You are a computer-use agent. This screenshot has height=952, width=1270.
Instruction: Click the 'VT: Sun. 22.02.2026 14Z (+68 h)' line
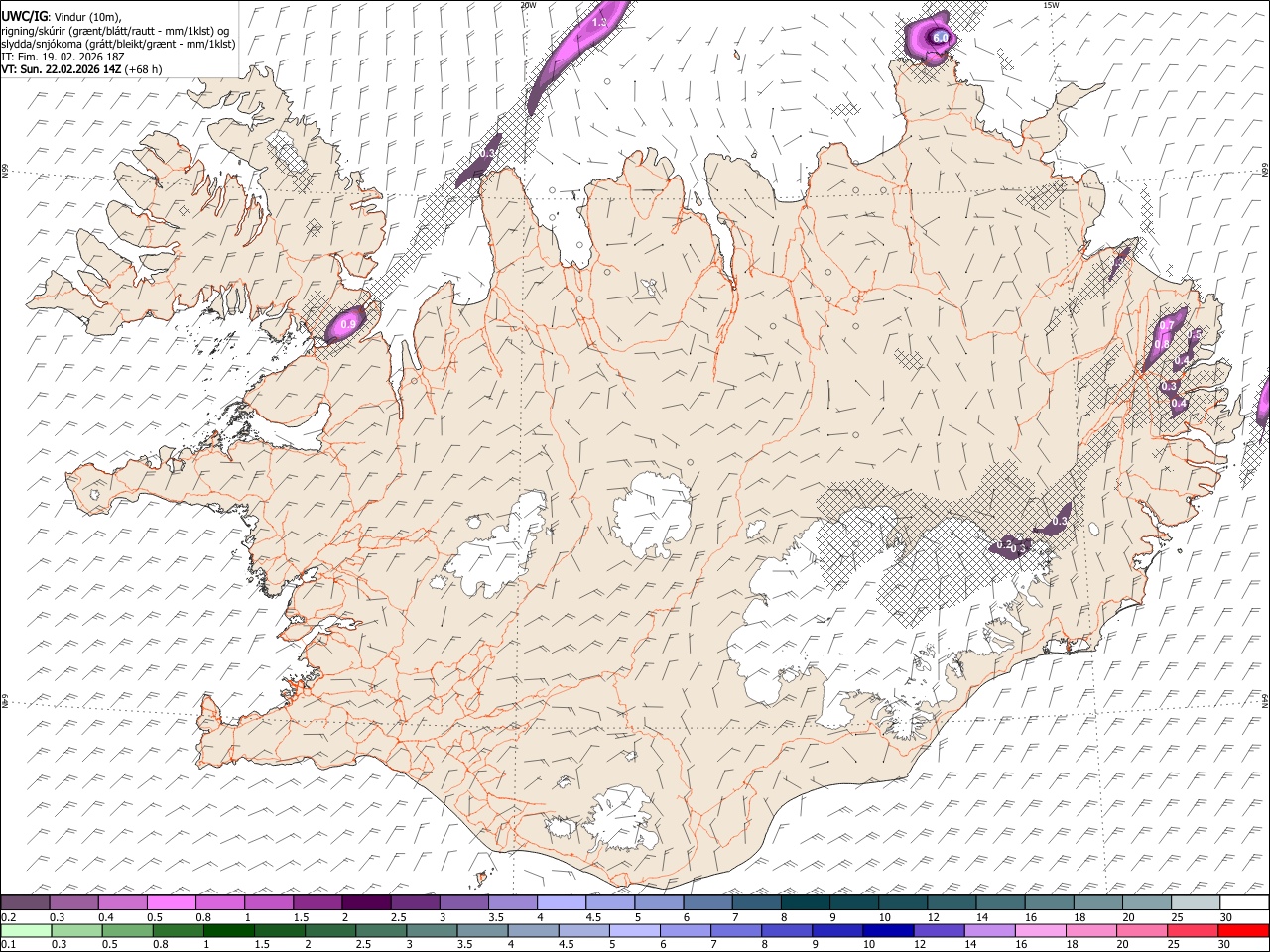81,69
